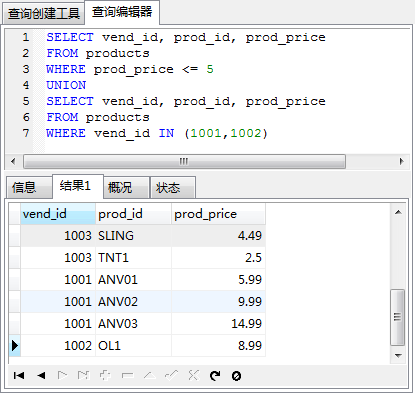Open the 信息 tab
Viewport: 415px width, 394px height.
point(30,187)
